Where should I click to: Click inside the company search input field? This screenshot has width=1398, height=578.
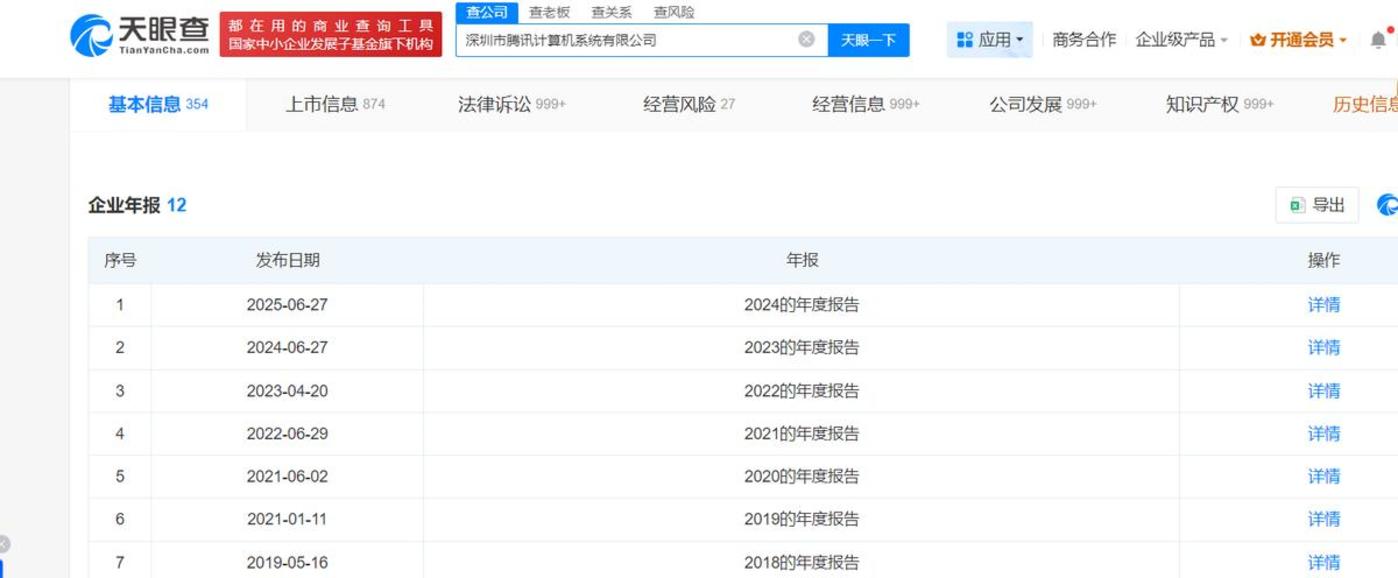pyautogui.click(x=620, y=40)
